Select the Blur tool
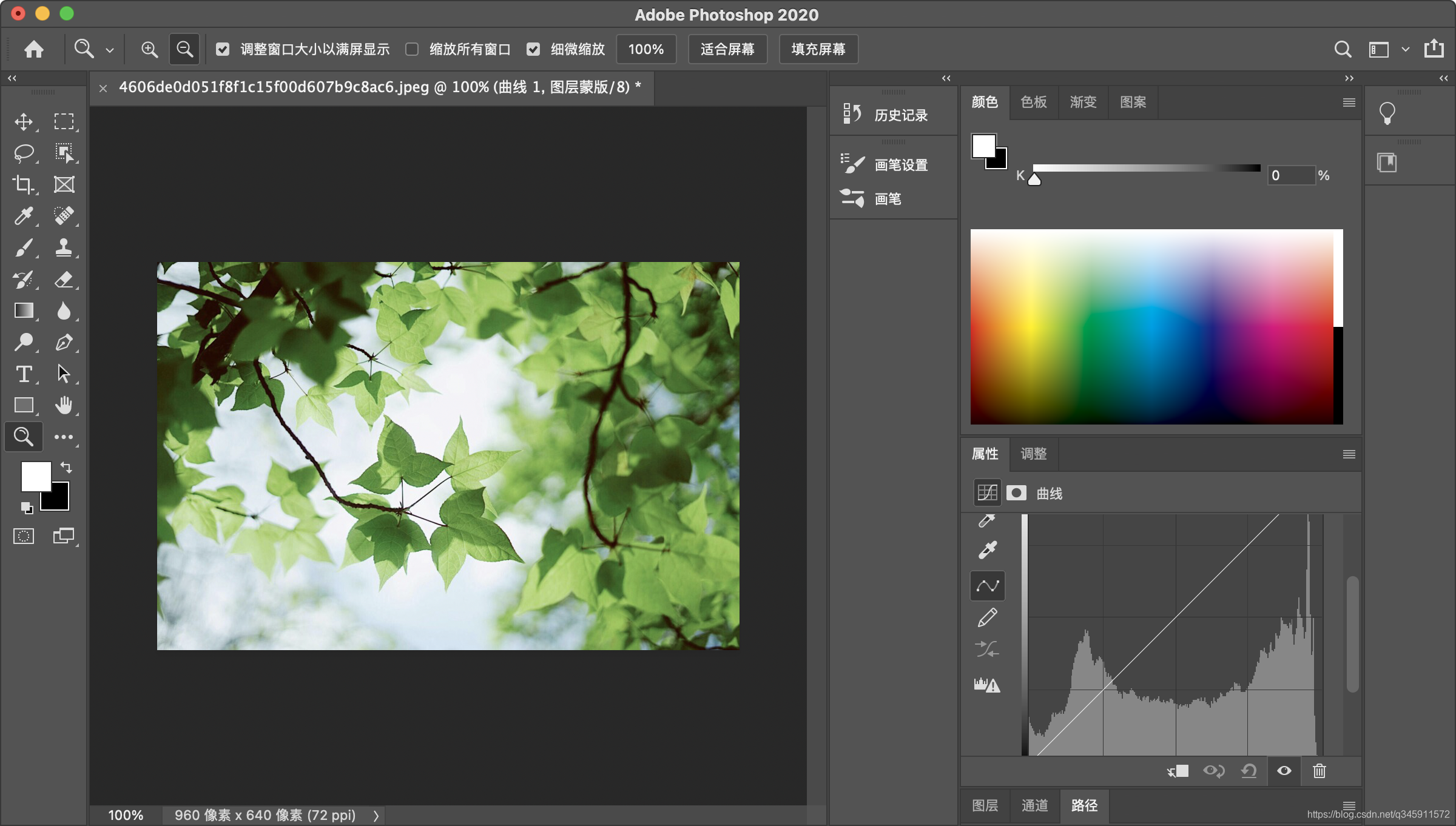1456x826 pixels. (64, 311)
